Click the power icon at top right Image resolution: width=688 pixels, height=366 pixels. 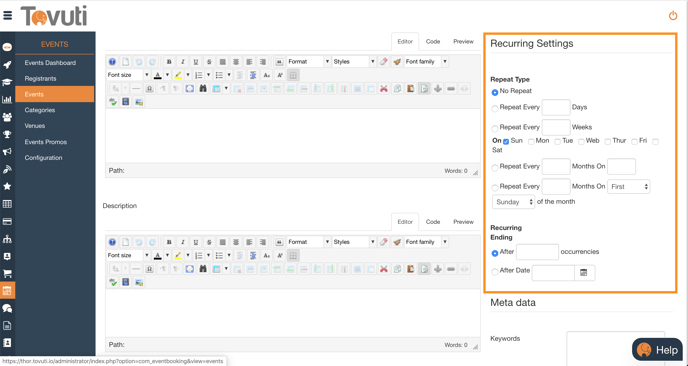click(673, 16)
